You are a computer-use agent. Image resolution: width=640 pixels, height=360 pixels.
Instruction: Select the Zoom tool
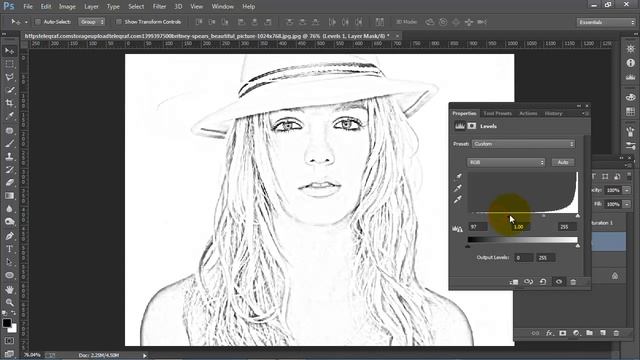pos(9,302)
